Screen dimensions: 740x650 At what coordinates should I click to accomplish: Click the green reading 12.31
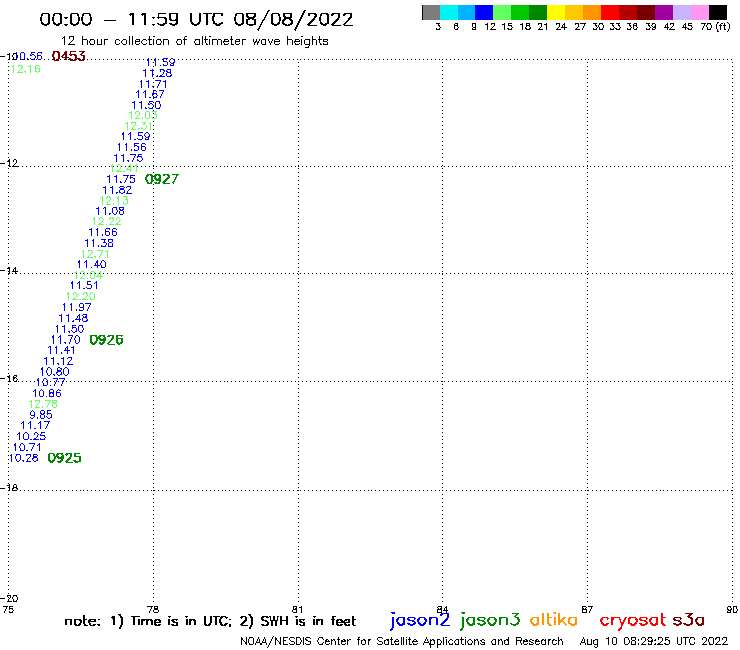point(139,126)
